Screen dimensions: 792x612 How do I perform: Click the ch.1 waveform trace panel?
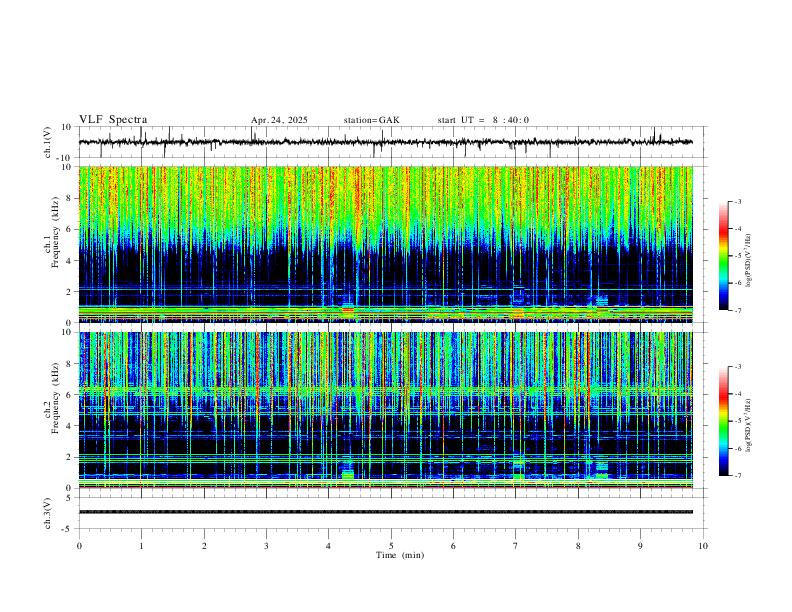[391, 142]
